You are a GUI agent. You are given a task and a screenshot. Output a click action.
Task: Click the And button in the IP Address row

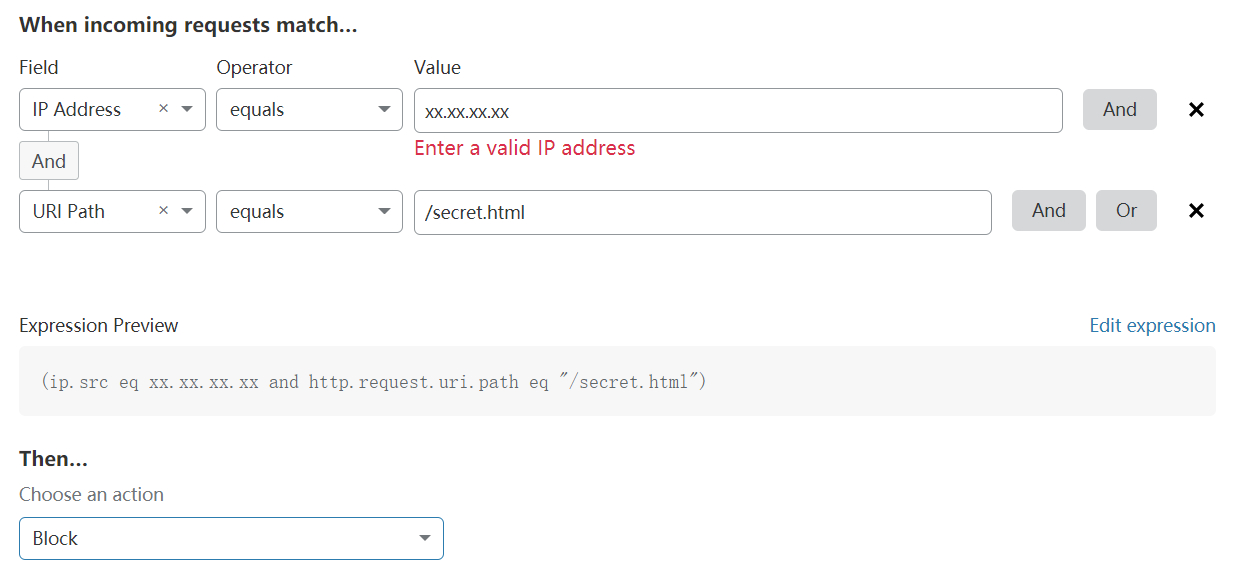[1119, 110]
